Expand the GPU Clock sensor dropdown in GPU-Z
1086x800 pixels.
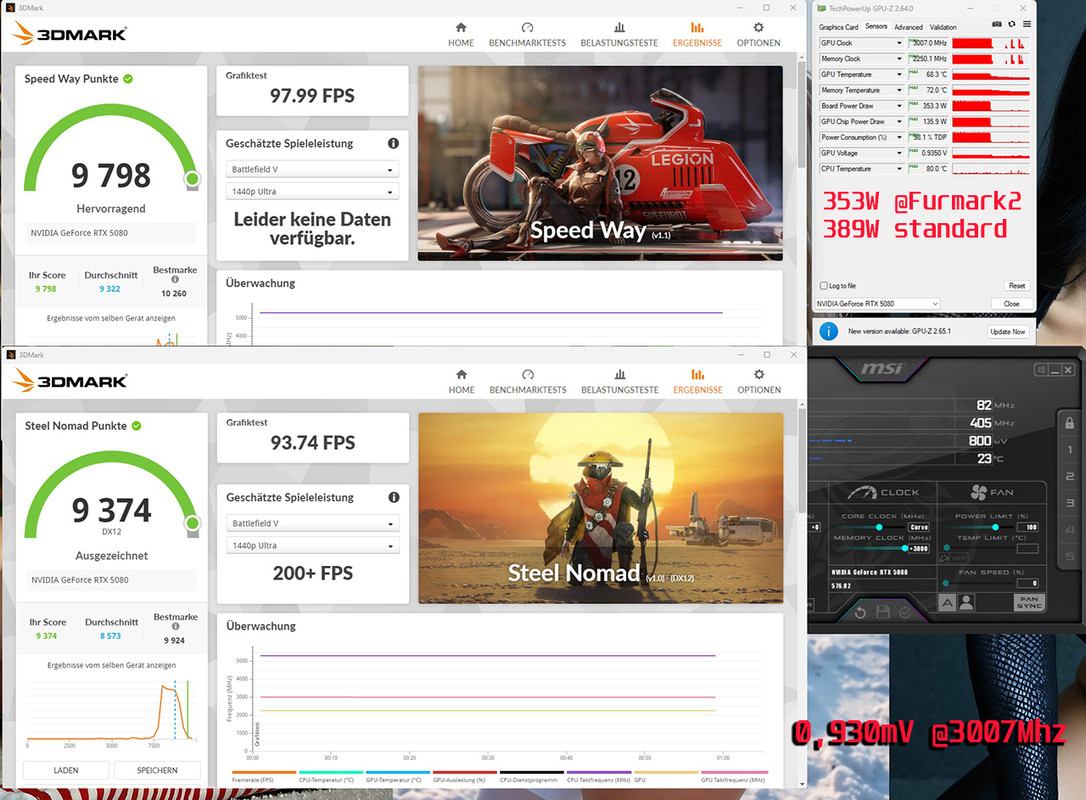[x=899, y=43]
